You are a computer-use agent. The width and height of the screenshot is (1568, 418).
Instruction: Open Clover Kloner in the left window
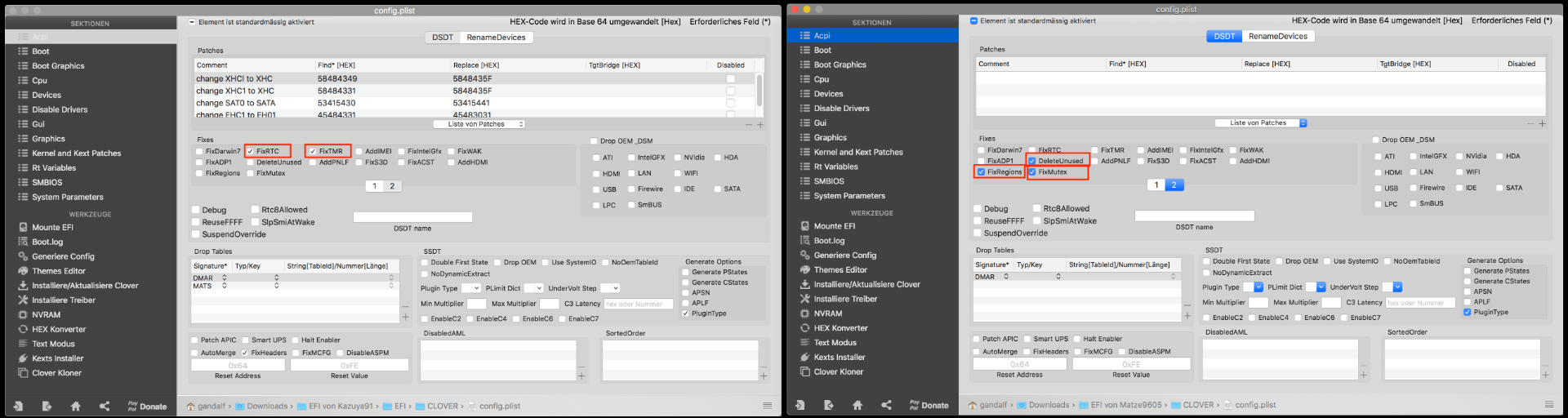(x=56, y=373)
